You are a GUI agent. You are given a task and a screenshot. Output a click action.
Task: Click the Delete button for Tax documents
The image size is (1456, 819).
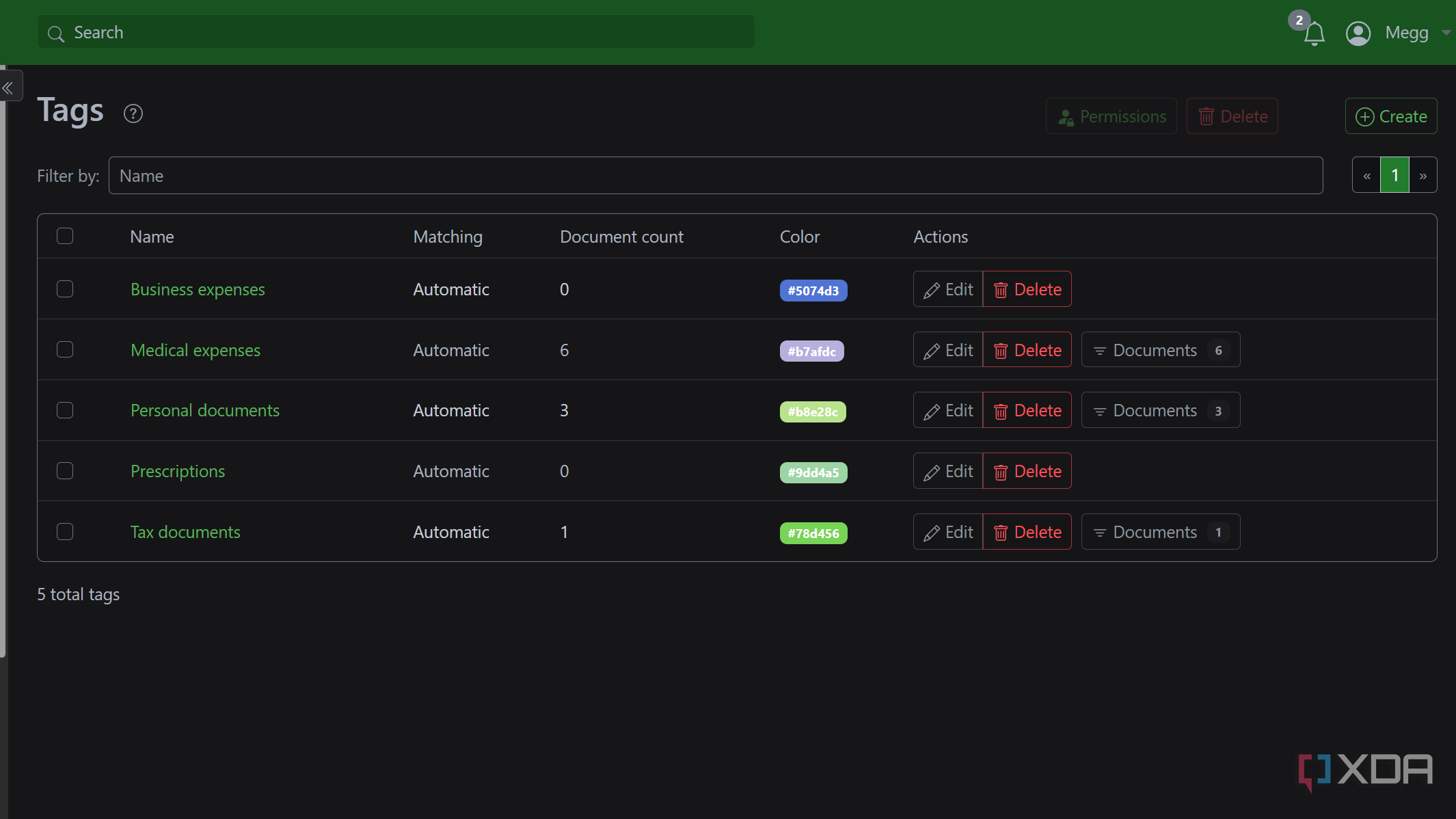(x=1027, y=532)
